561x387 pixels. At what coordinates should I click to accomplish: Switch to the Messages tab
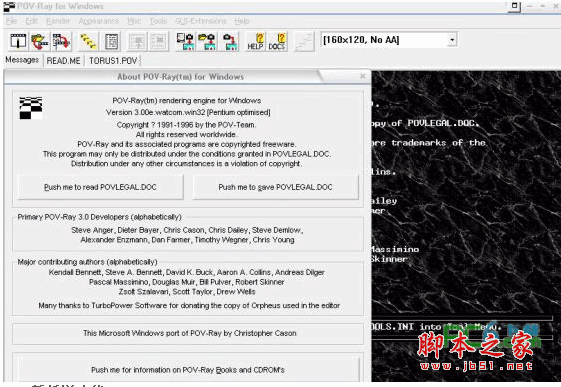coord(22,60)
